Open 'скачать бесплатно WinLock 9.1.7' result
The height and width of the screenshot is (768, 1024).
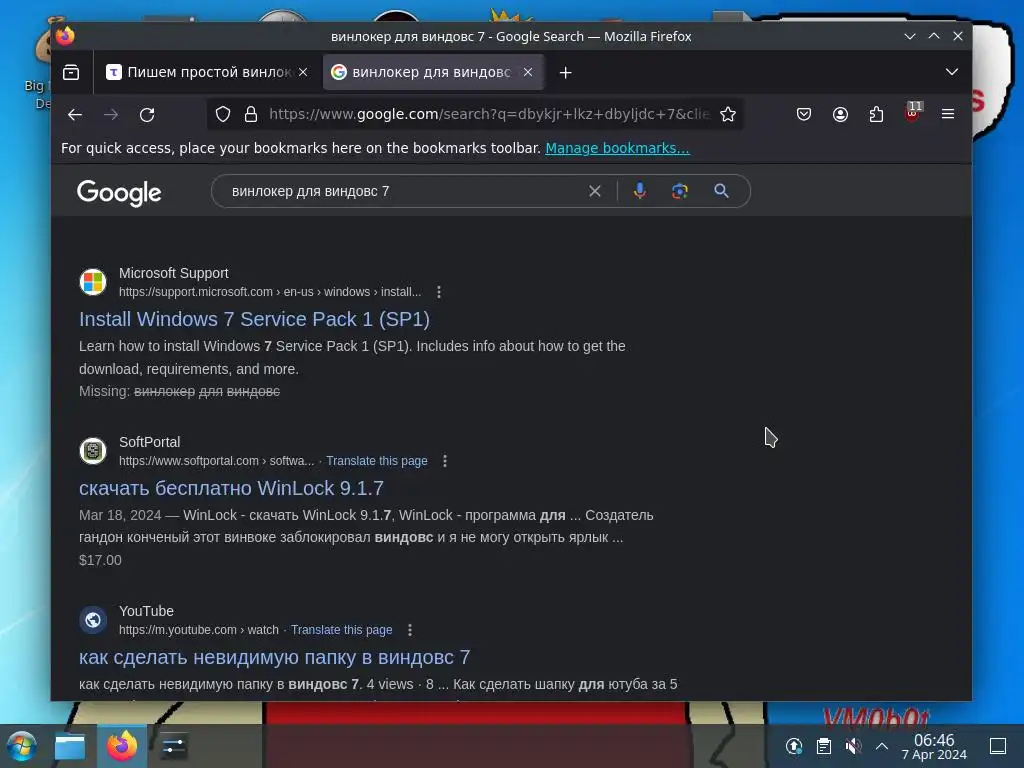(x=231, y=488)
